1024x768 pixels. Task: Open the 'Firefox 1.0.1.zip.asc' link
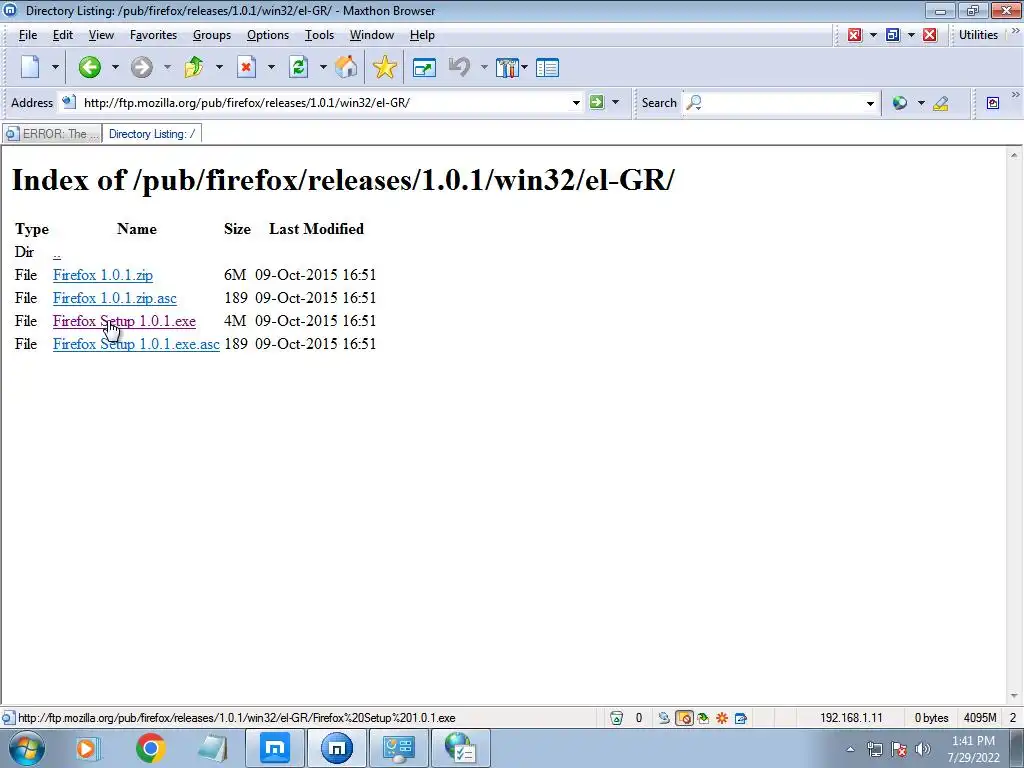click(114, 298)
